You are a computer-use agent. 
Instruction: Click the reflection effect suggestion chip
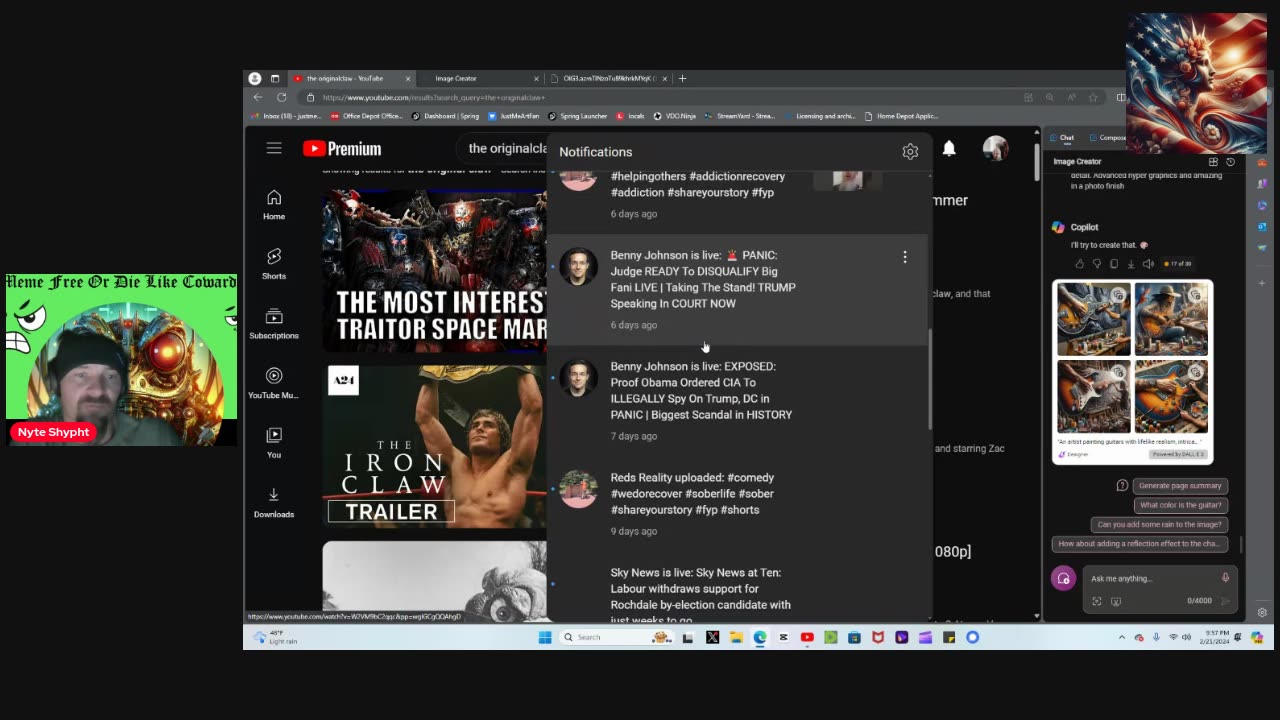click(1139, 544)
